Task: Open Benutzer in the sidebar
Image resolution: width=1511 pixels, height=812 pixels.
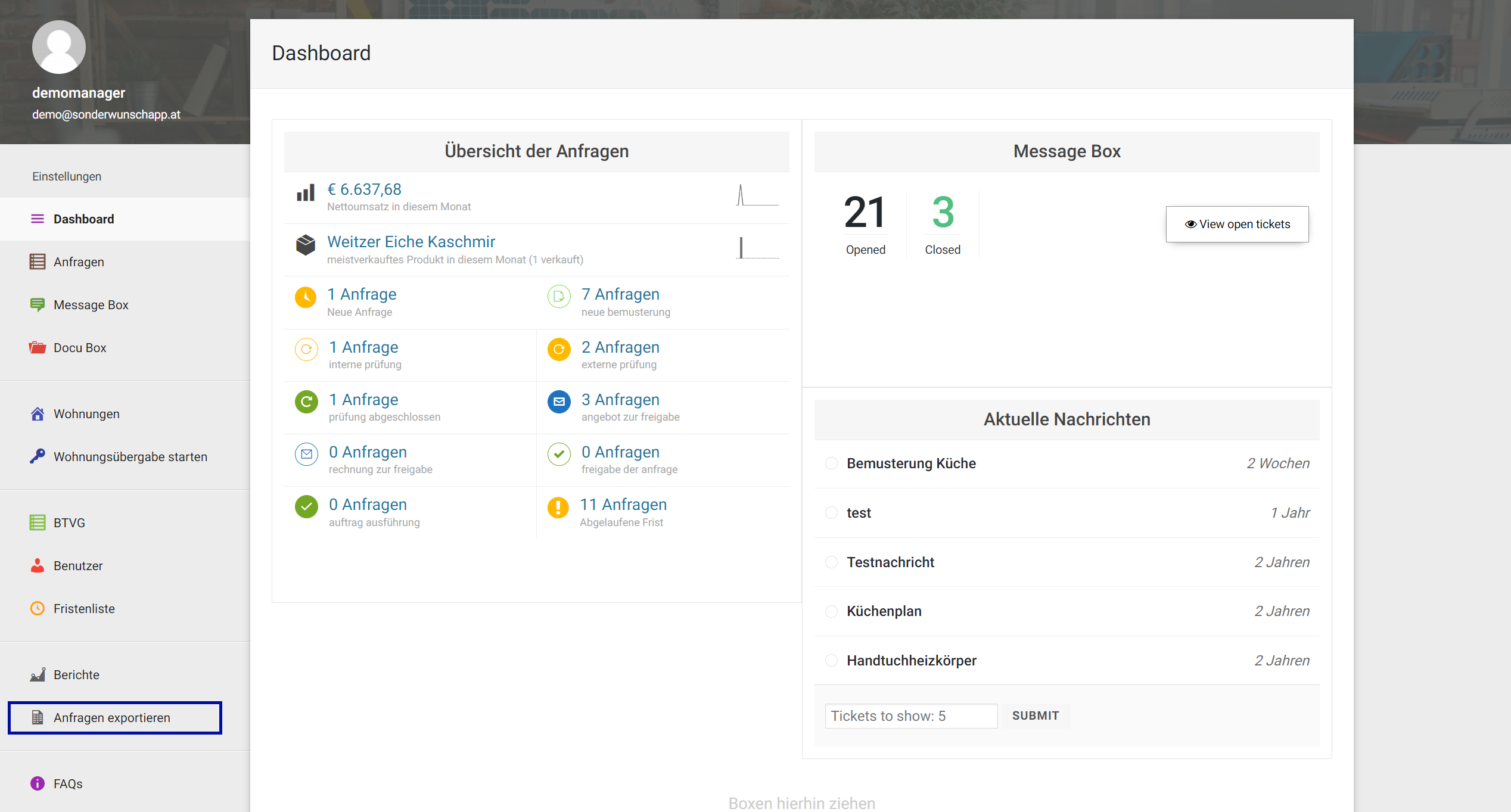Action: pos(125,566)
